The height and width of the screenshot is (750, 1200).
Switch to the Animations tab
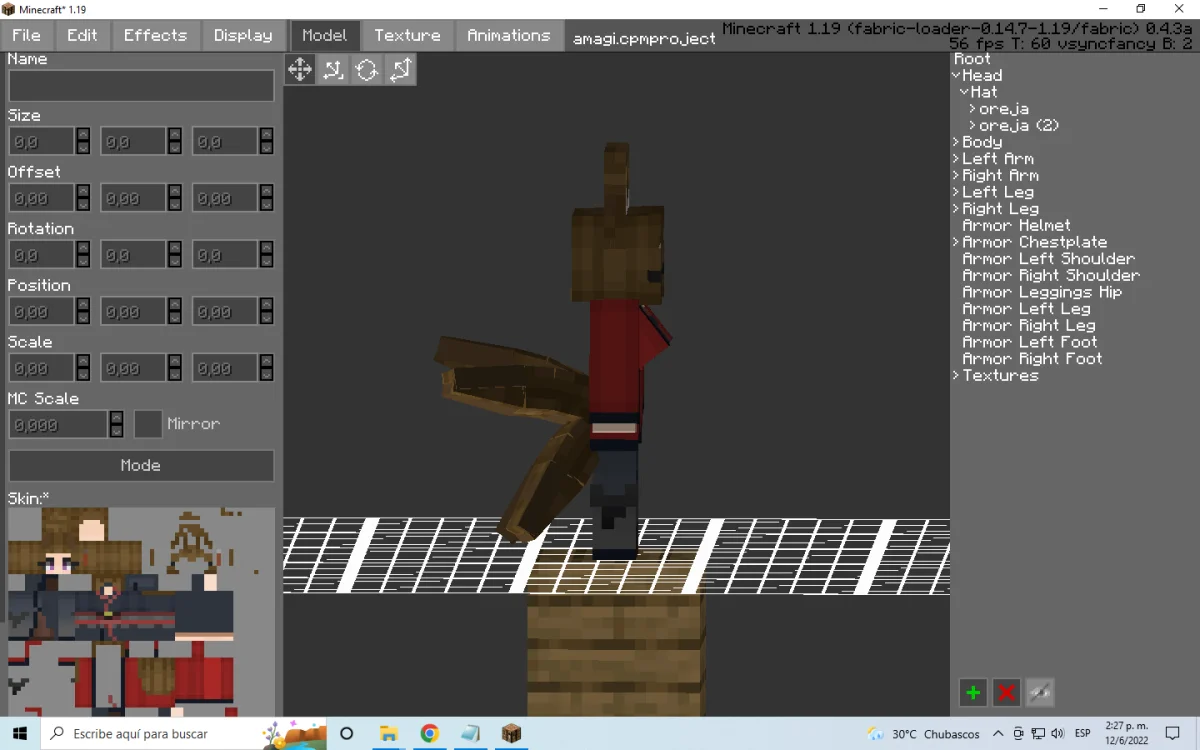point(508,35)
